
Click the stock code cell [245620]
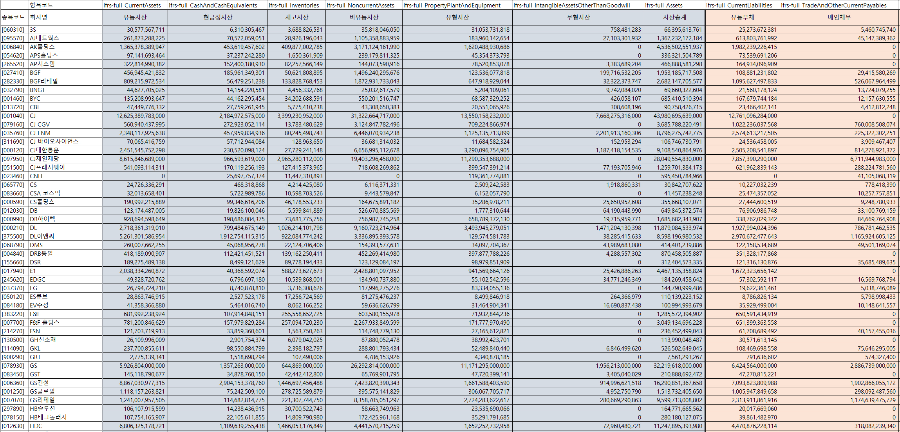14,278
